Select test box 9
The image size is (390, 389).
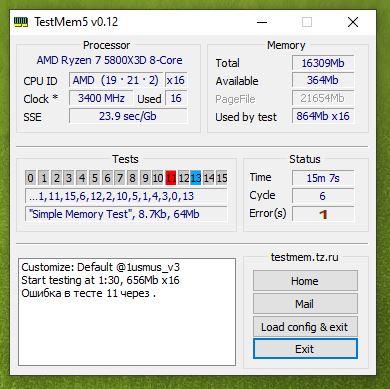[145, 178]
